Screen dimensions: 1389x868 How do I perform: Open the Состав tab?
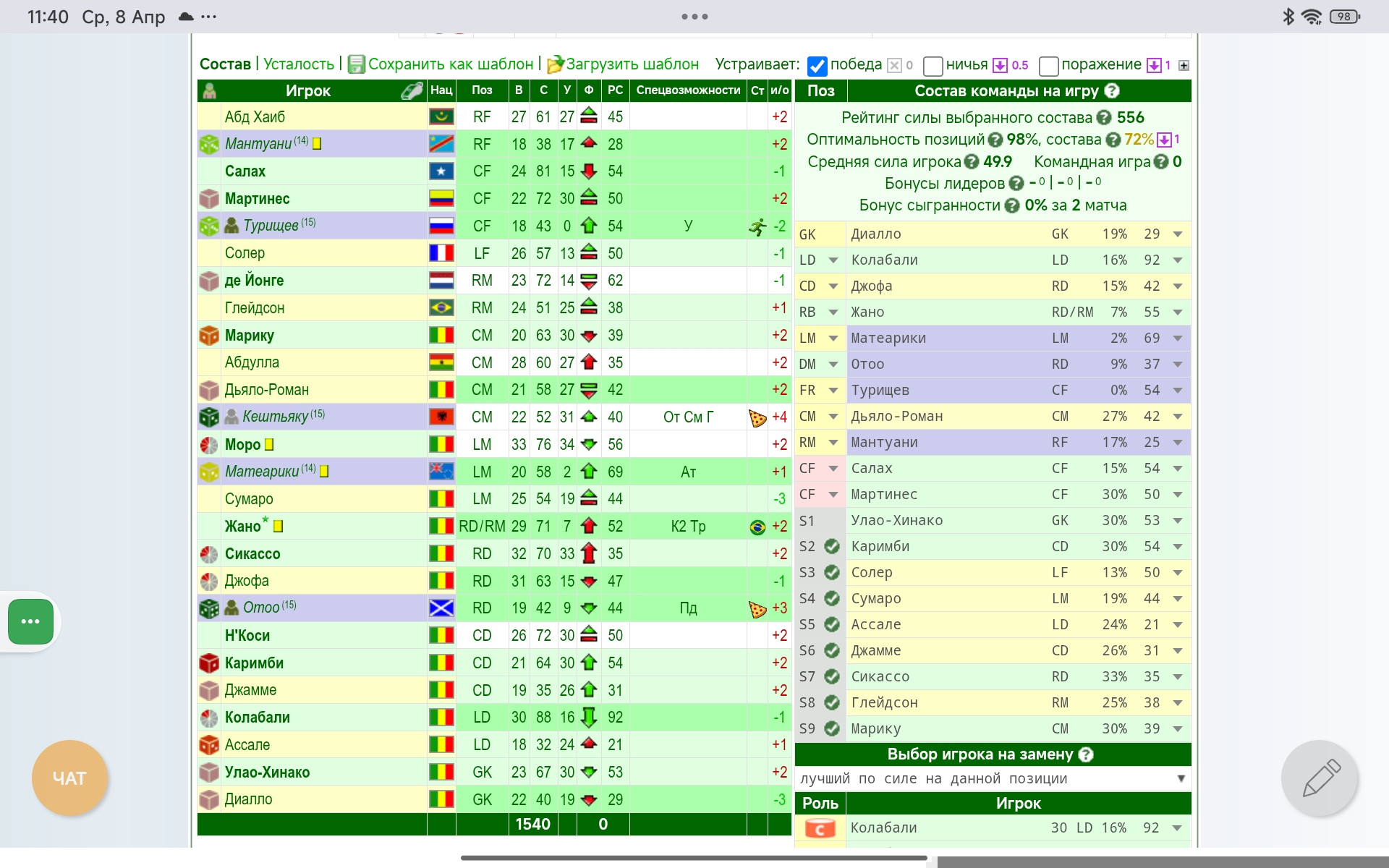225,64
